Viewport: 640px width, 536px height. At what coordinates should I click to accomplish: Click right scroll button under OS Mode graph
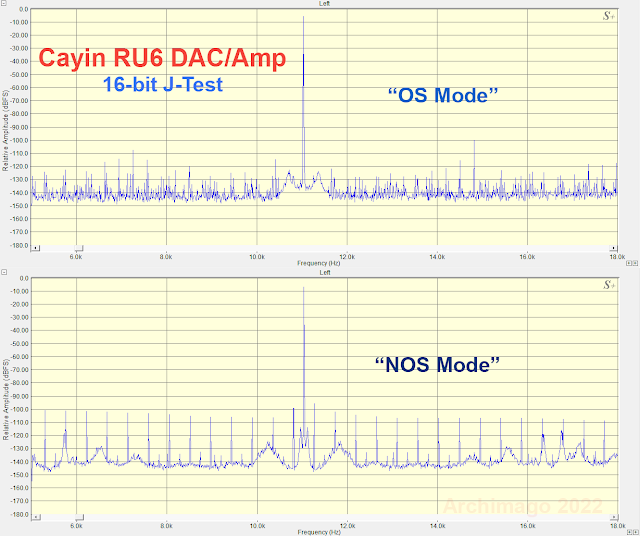pos(613,248)
